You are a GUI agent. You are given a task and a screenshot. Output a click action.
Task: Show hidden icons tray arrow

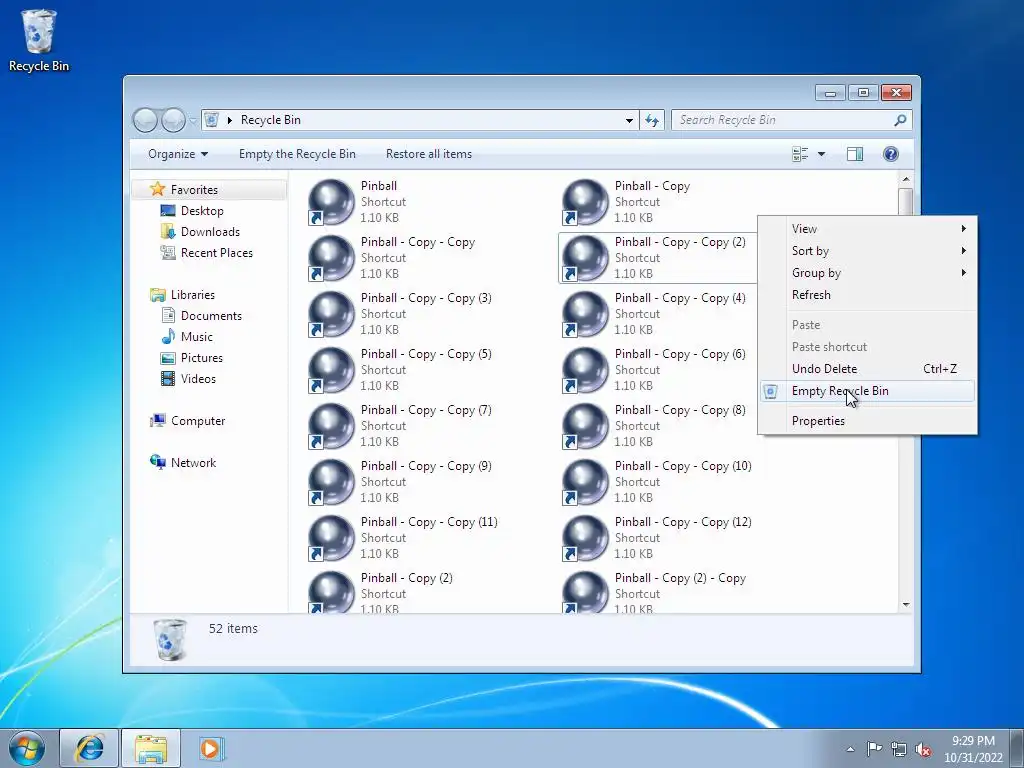[x=850, y=749]
